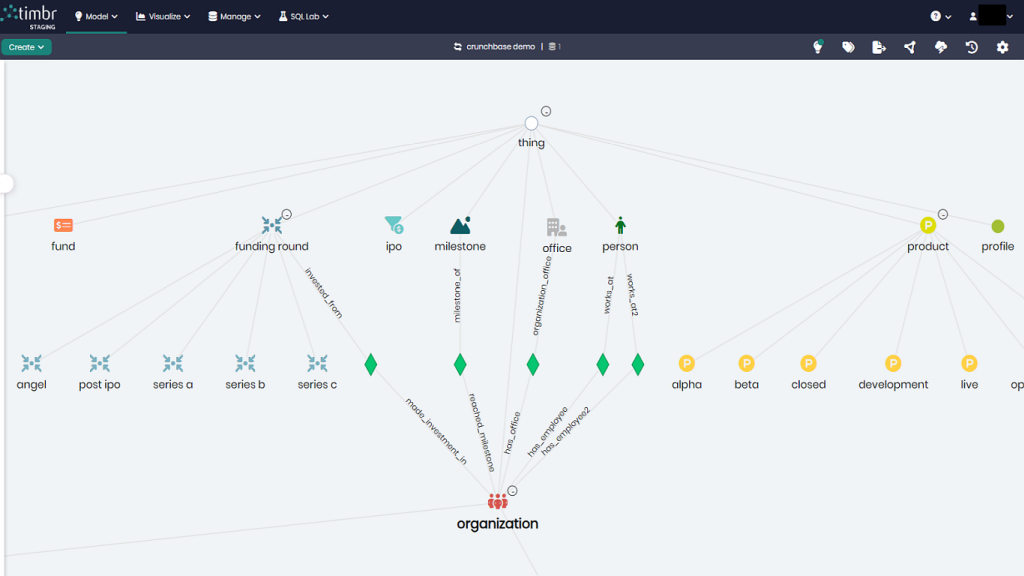This screenshot has height=576, width=1024.
Task: Select the beta product node
Action: (746, 363)
